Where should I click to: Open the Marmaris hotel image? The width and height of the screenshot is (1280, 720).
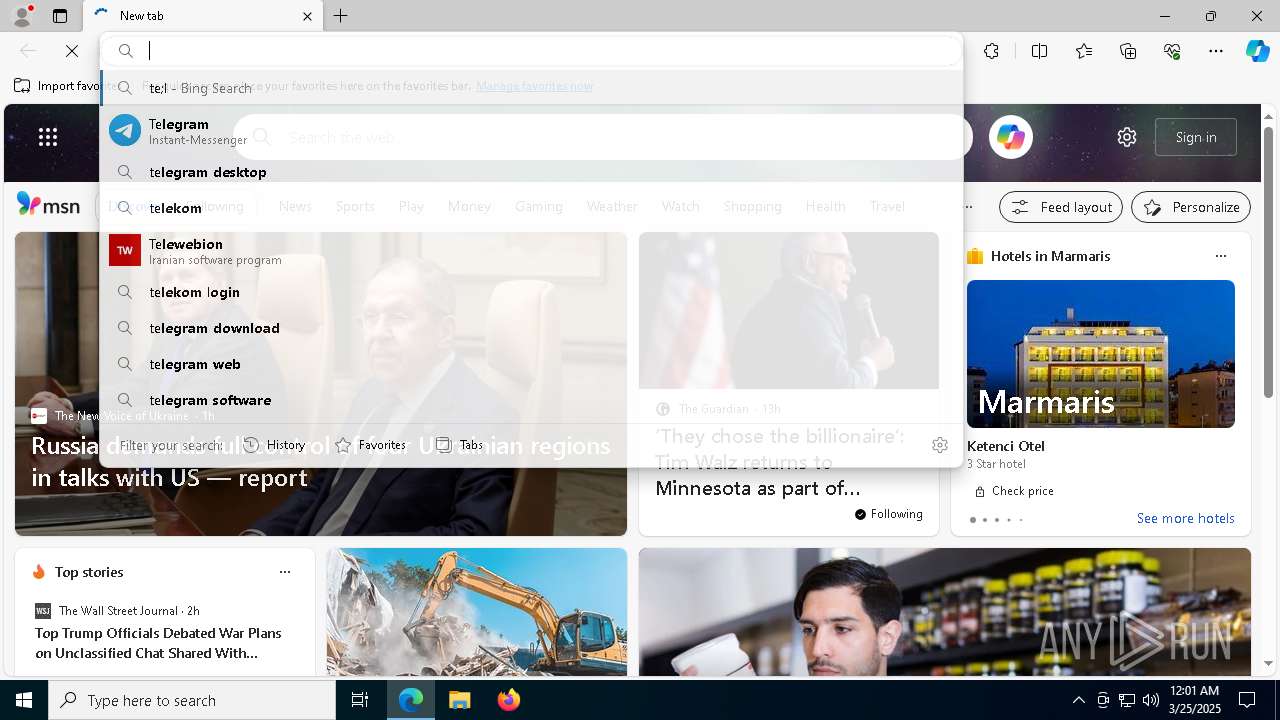(x=1101, y=354)
